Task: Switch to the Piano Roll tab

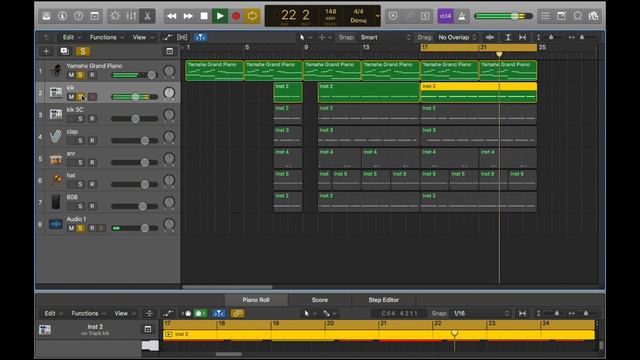Action: tap(256, 300)
